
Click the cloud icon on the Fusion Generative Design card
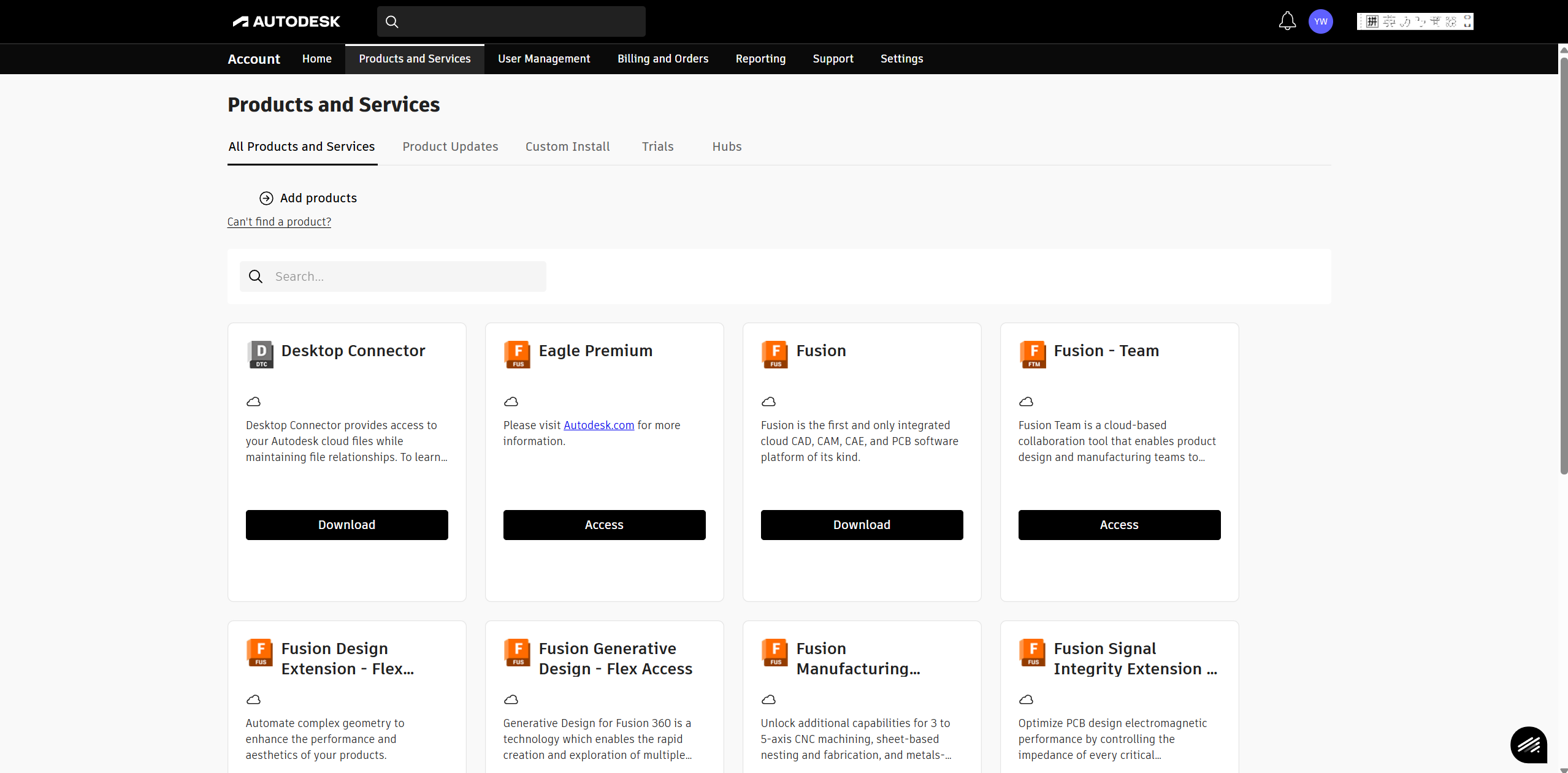511,699
